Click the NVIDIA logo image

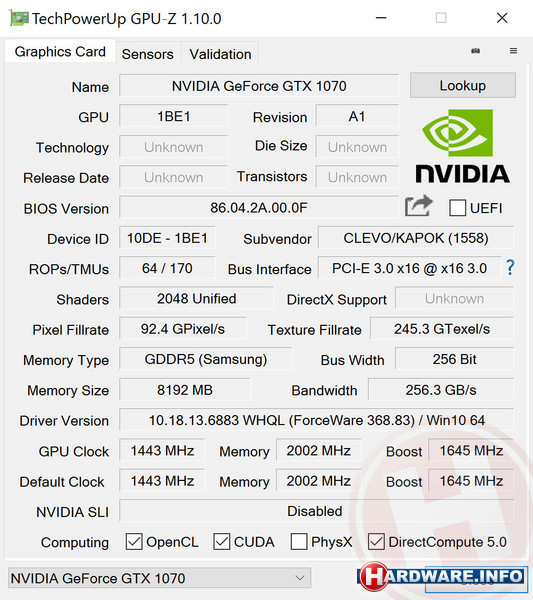(x=463, y=146)
